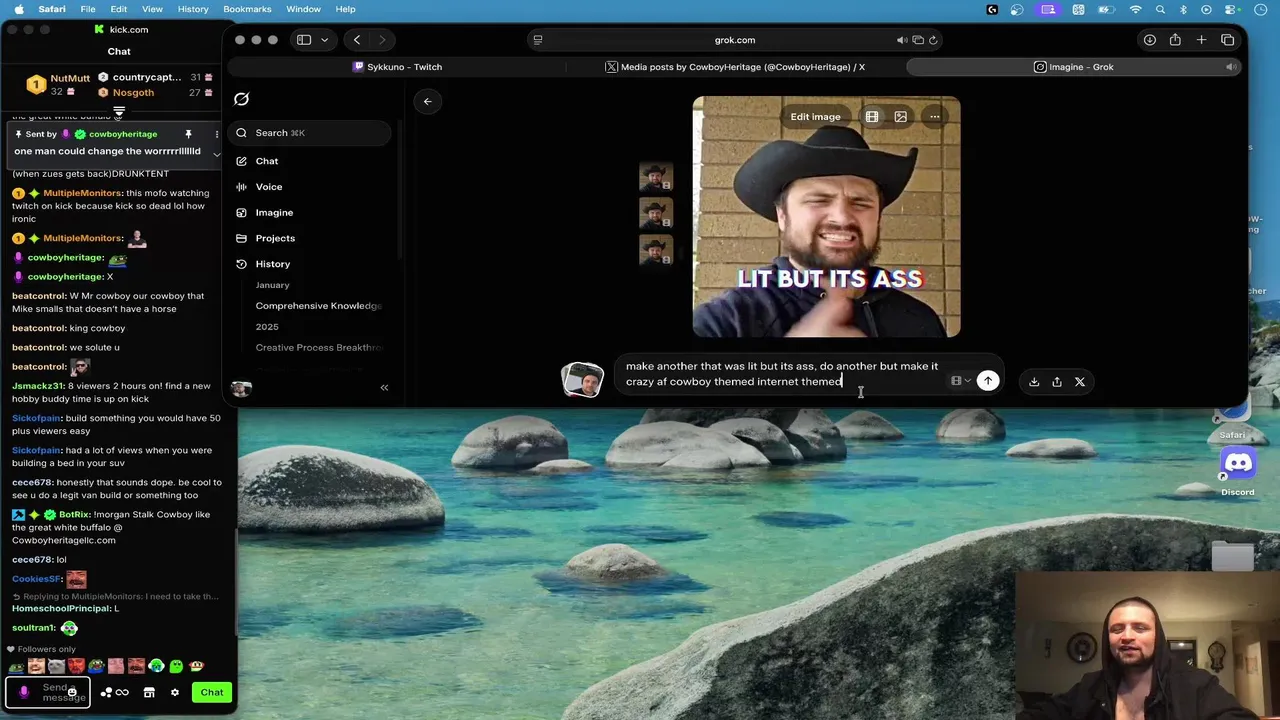Click the Grok Search field
The width and height of the screenshot is (1280, 720).
(x=308, y=133)
